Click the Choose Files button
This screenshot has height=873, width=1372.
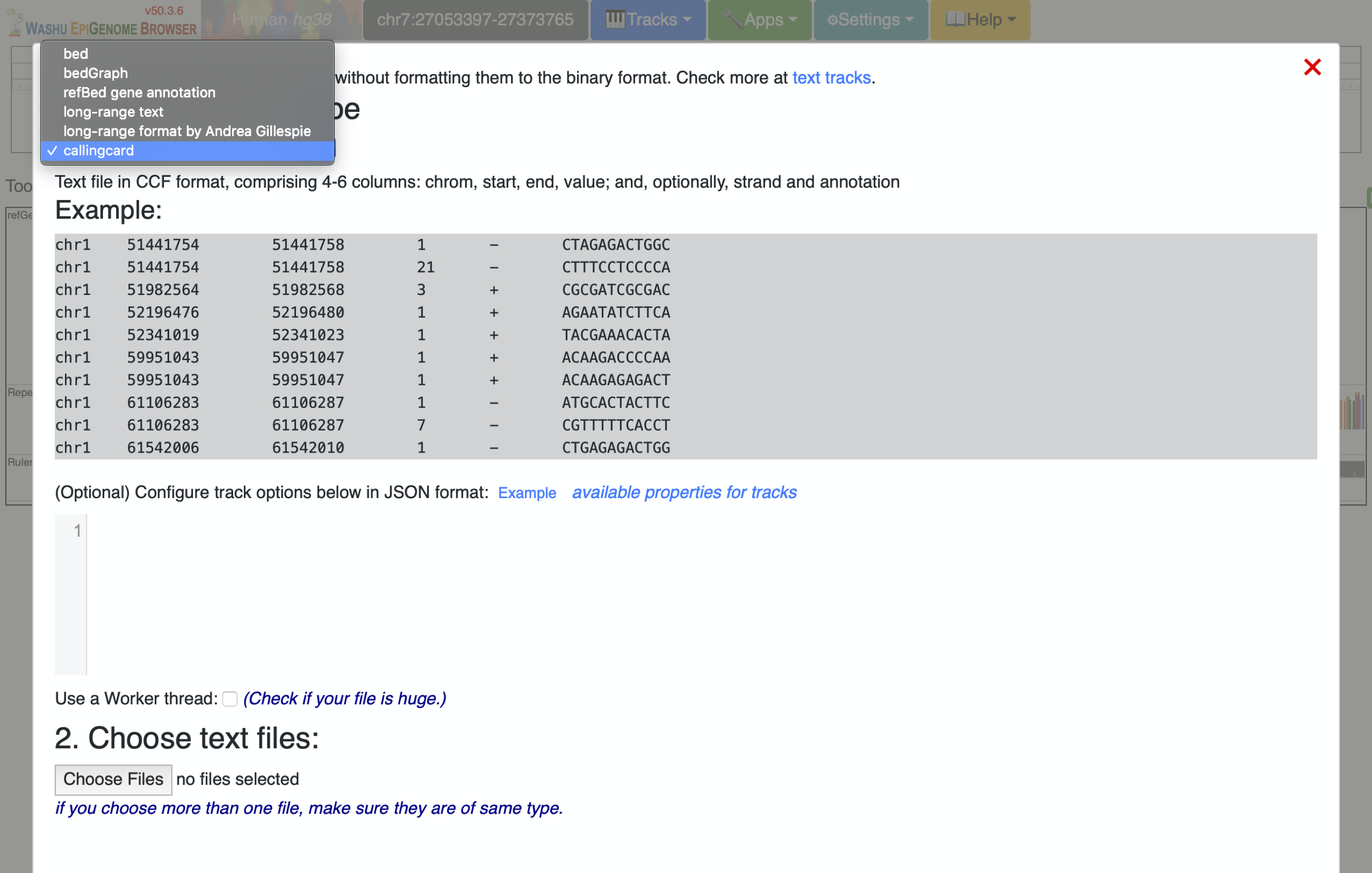113,779
